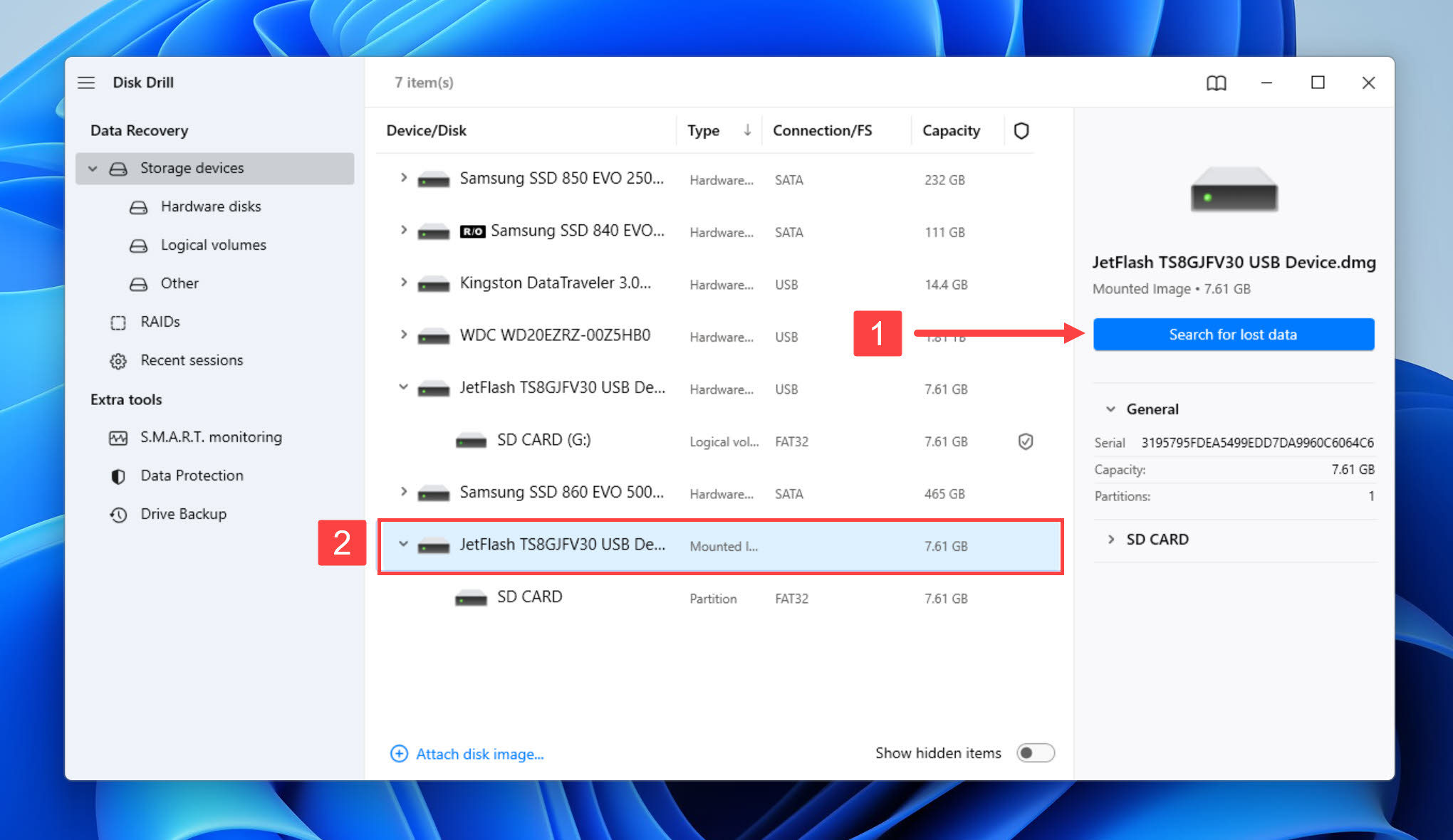1453x840 pixels.
Task: Open Logical volumes in sidebar
Action: tap(214, 245)
